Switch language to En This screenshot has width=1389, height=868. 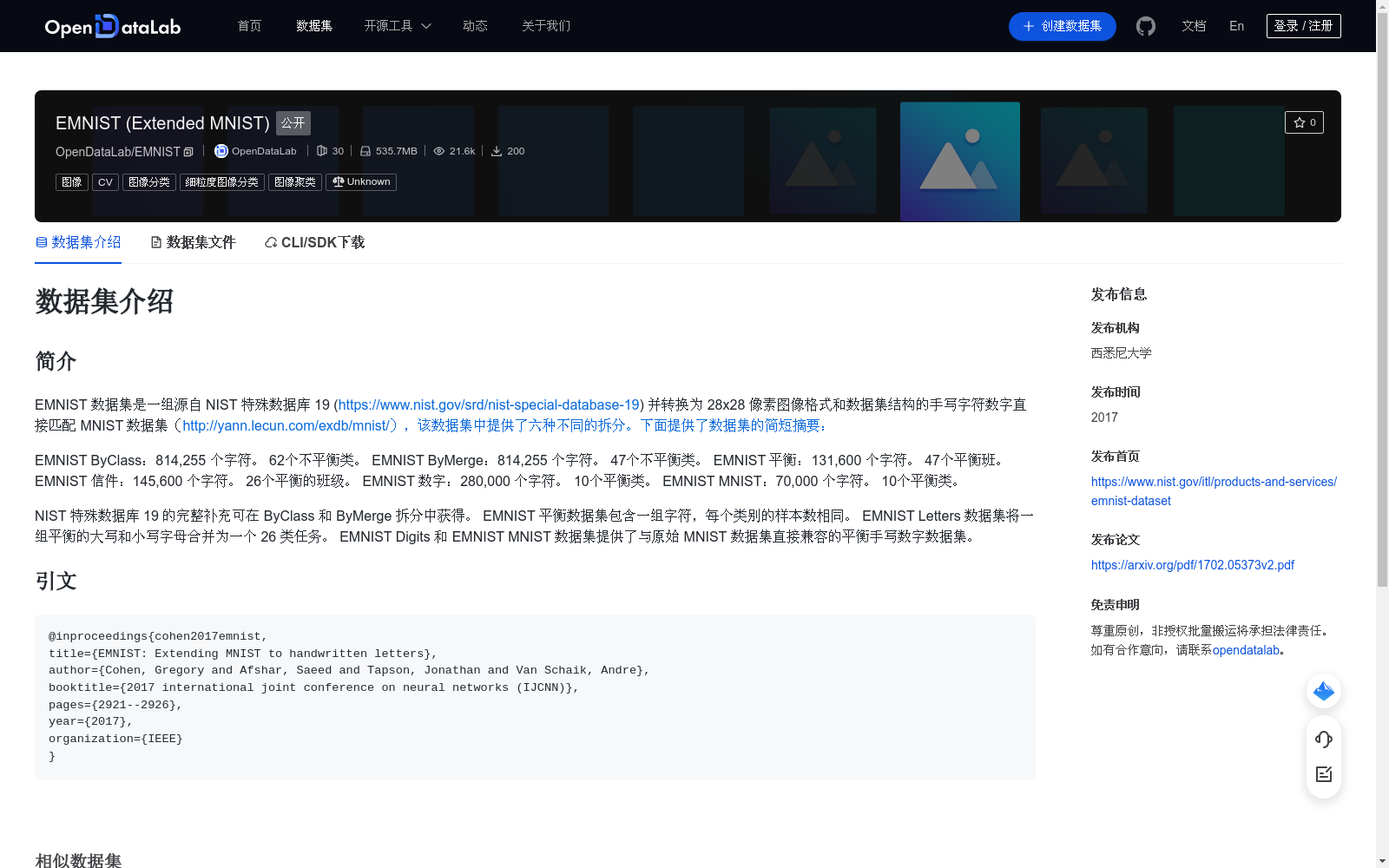(1237, 26)
